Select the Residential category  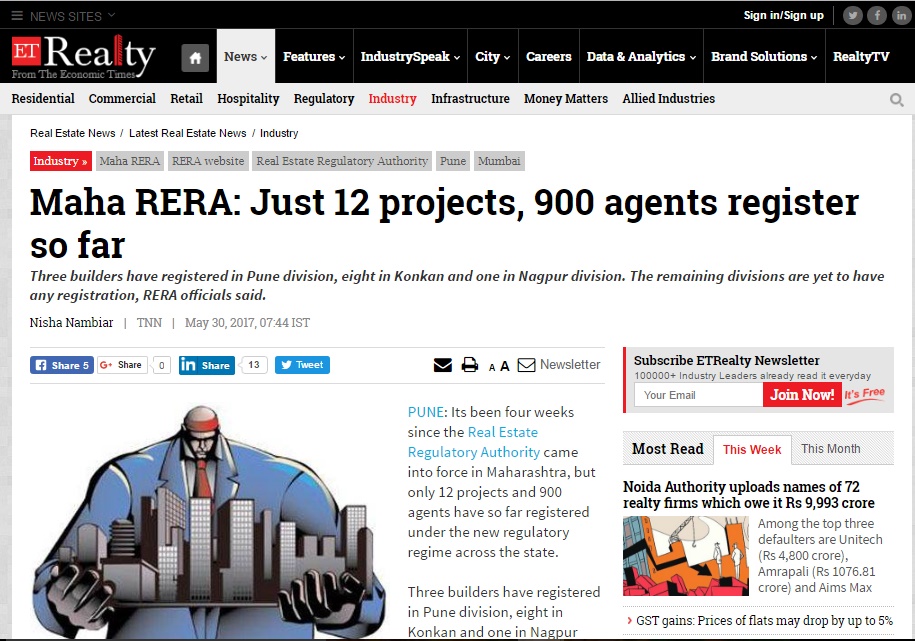[x=43, y=99]
